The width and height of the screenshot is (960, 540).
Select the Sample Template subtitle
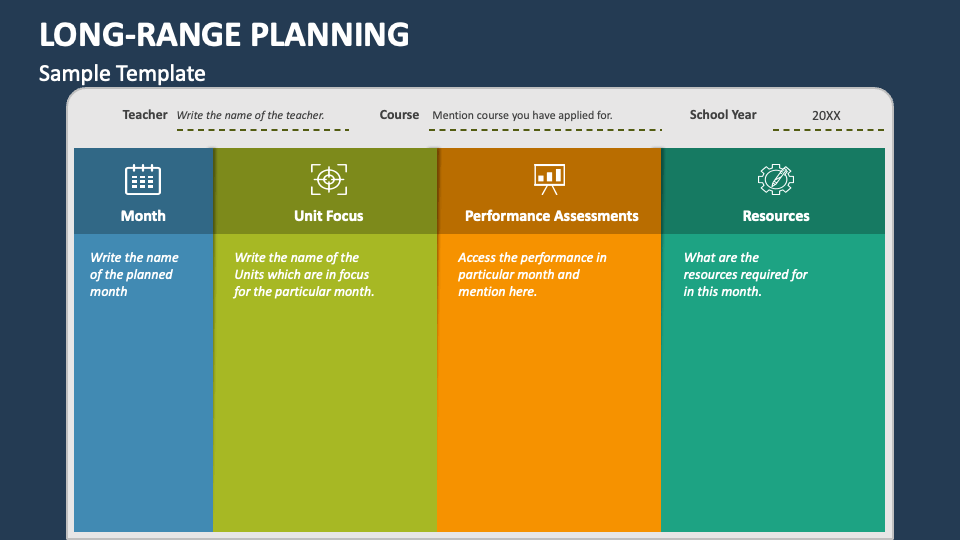click(122, 73)
